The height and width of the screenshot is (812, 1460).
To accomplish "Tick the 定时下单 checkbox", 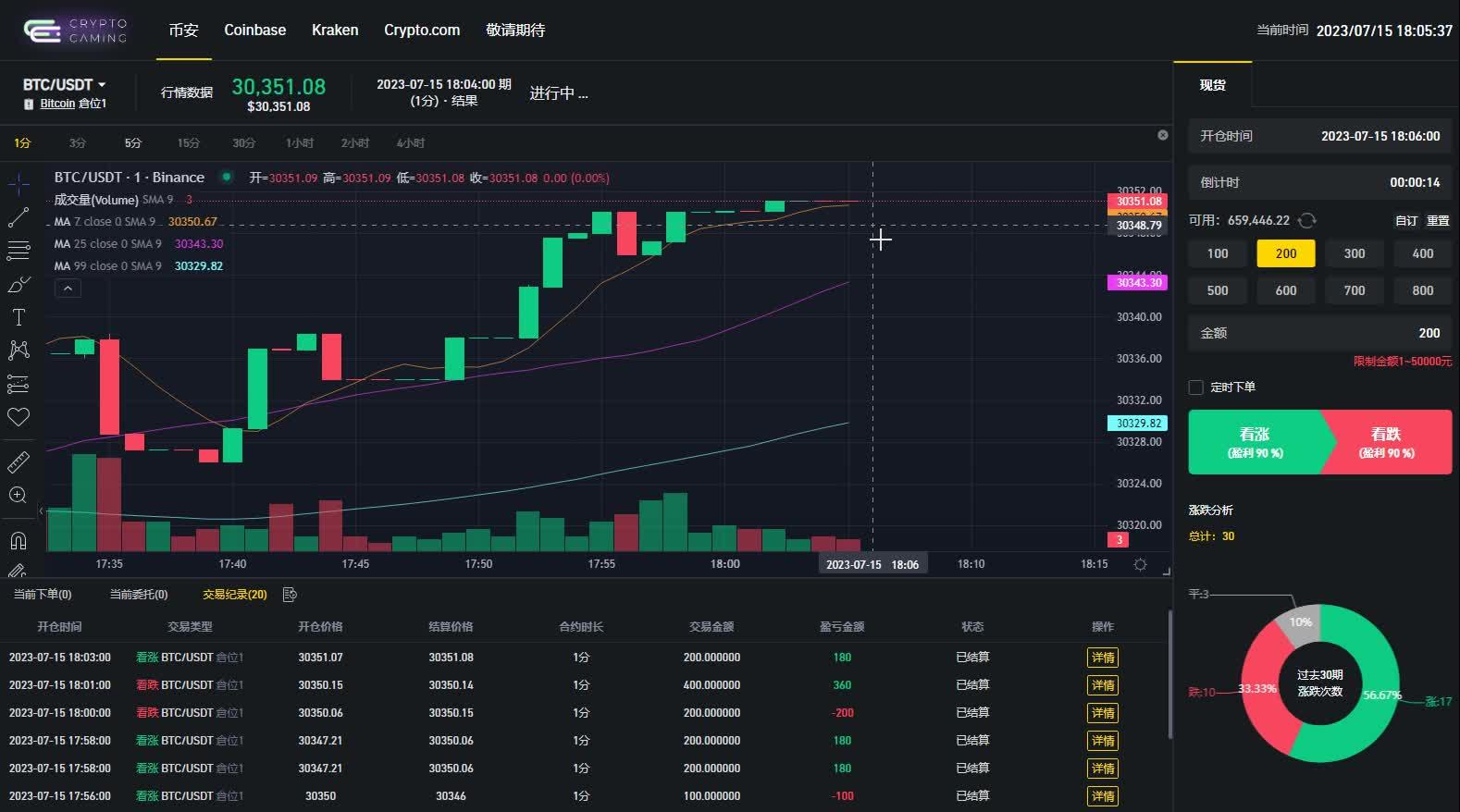I will (x=1195, y=388).
